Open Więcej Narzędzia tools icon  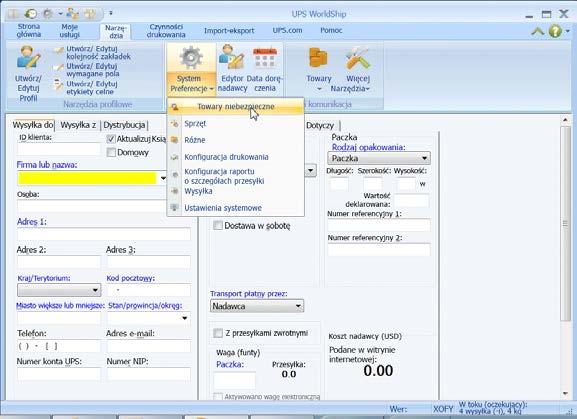point(357,58)
